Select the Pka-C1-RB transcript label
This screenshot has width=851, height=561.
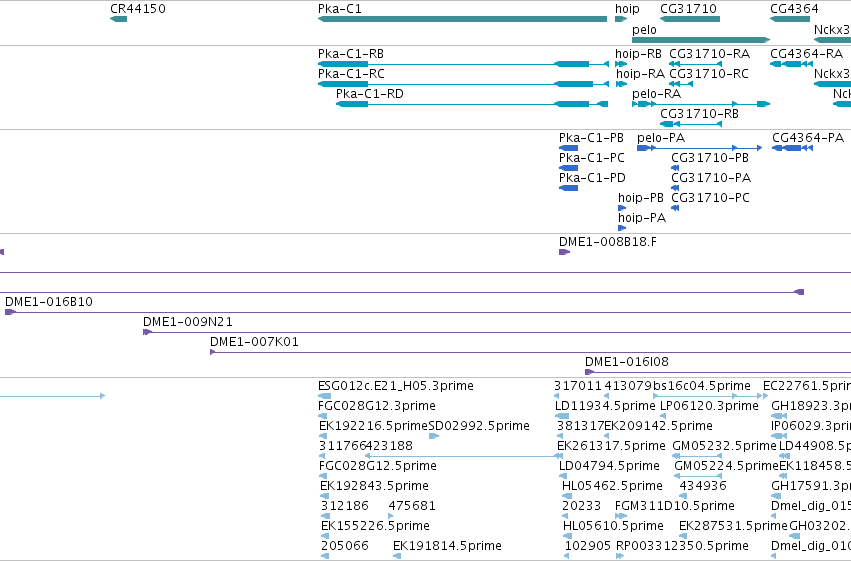(x=351, y=54)
